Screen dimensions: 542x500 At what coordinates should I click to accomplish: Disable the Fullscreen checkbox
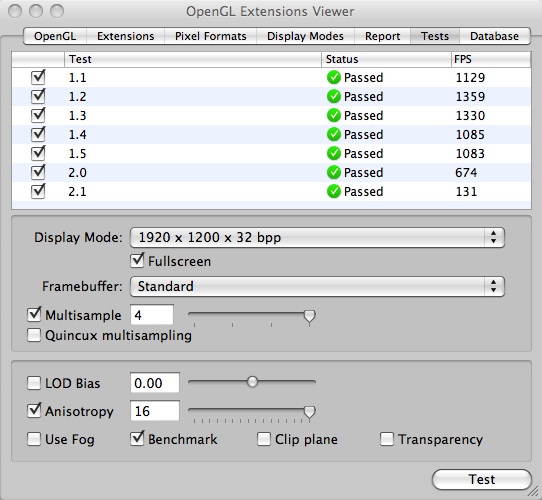[x=137, y=261]
